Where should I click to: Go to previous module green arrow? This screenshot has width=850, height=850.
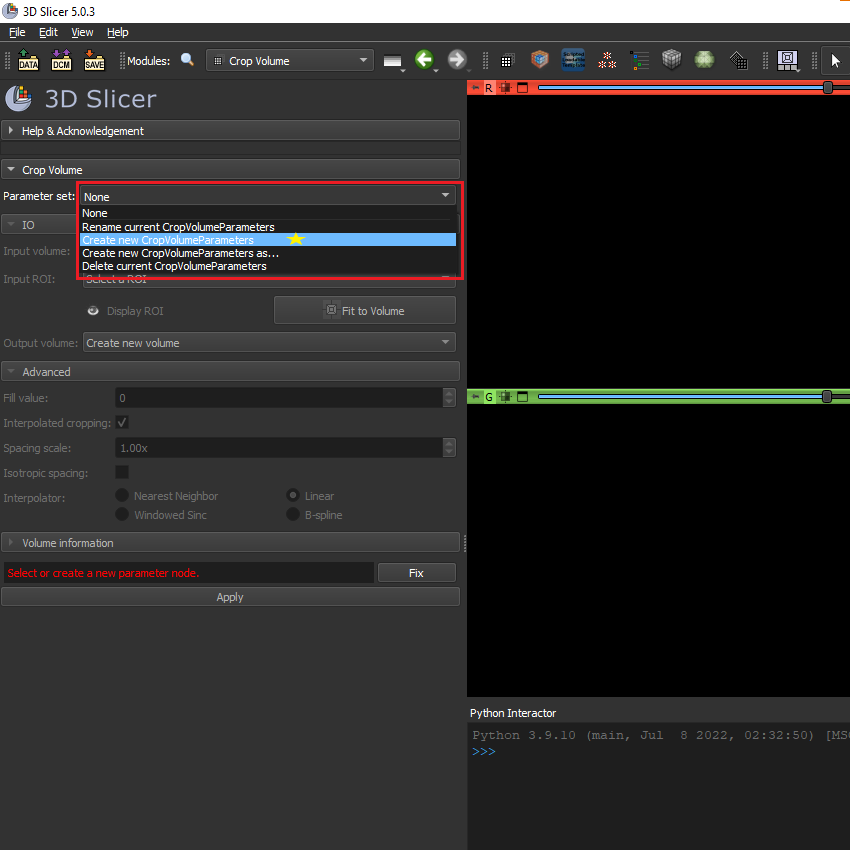tap(424, 59)
